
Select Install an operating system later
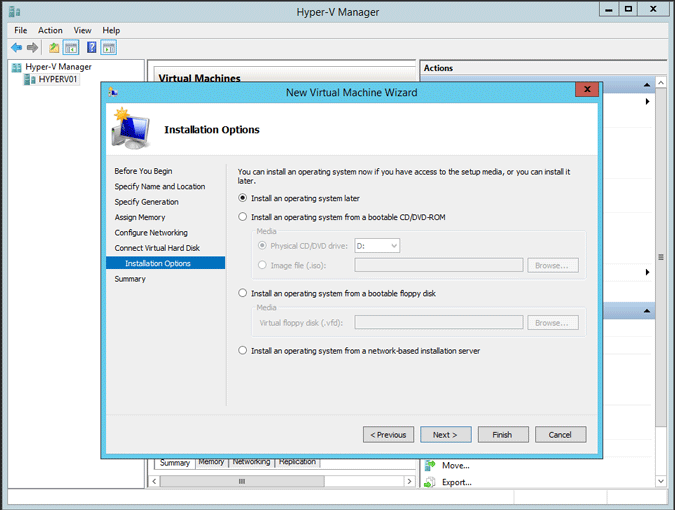(243, 198)
